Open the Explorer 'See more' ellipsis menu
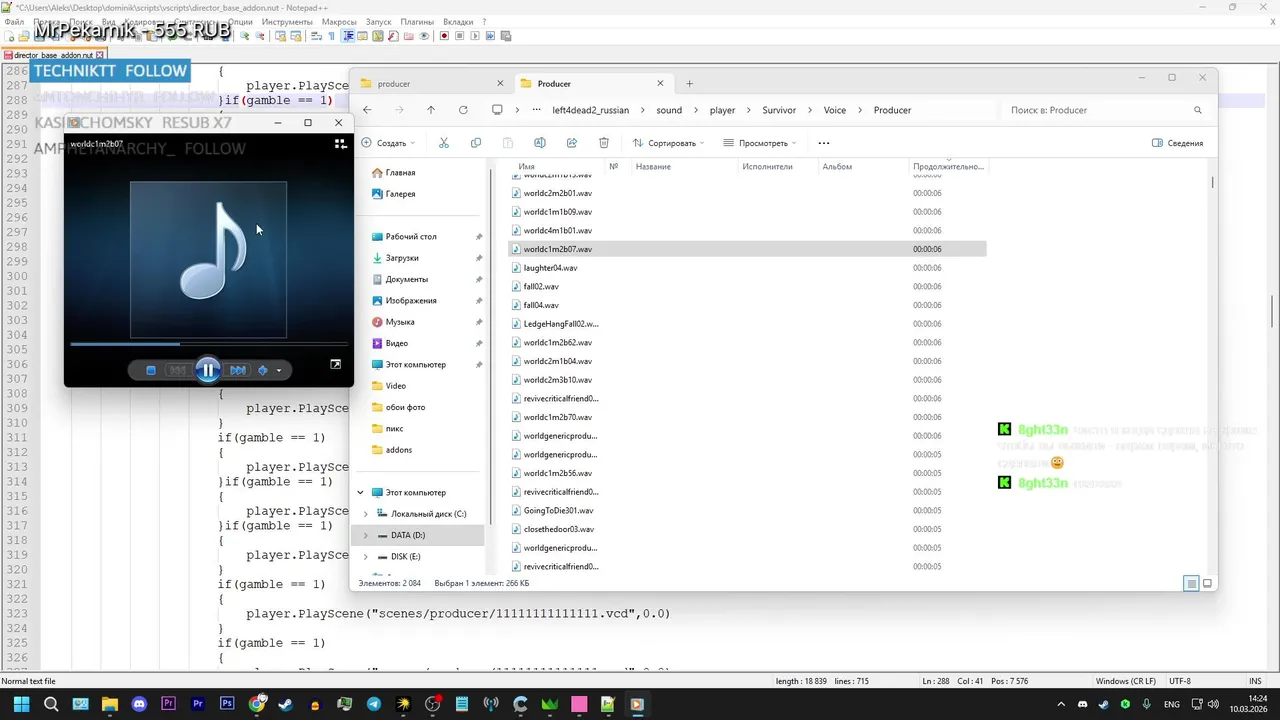Image resolution: width=1280 pixels, height=720 pixels. click(824, 143)
